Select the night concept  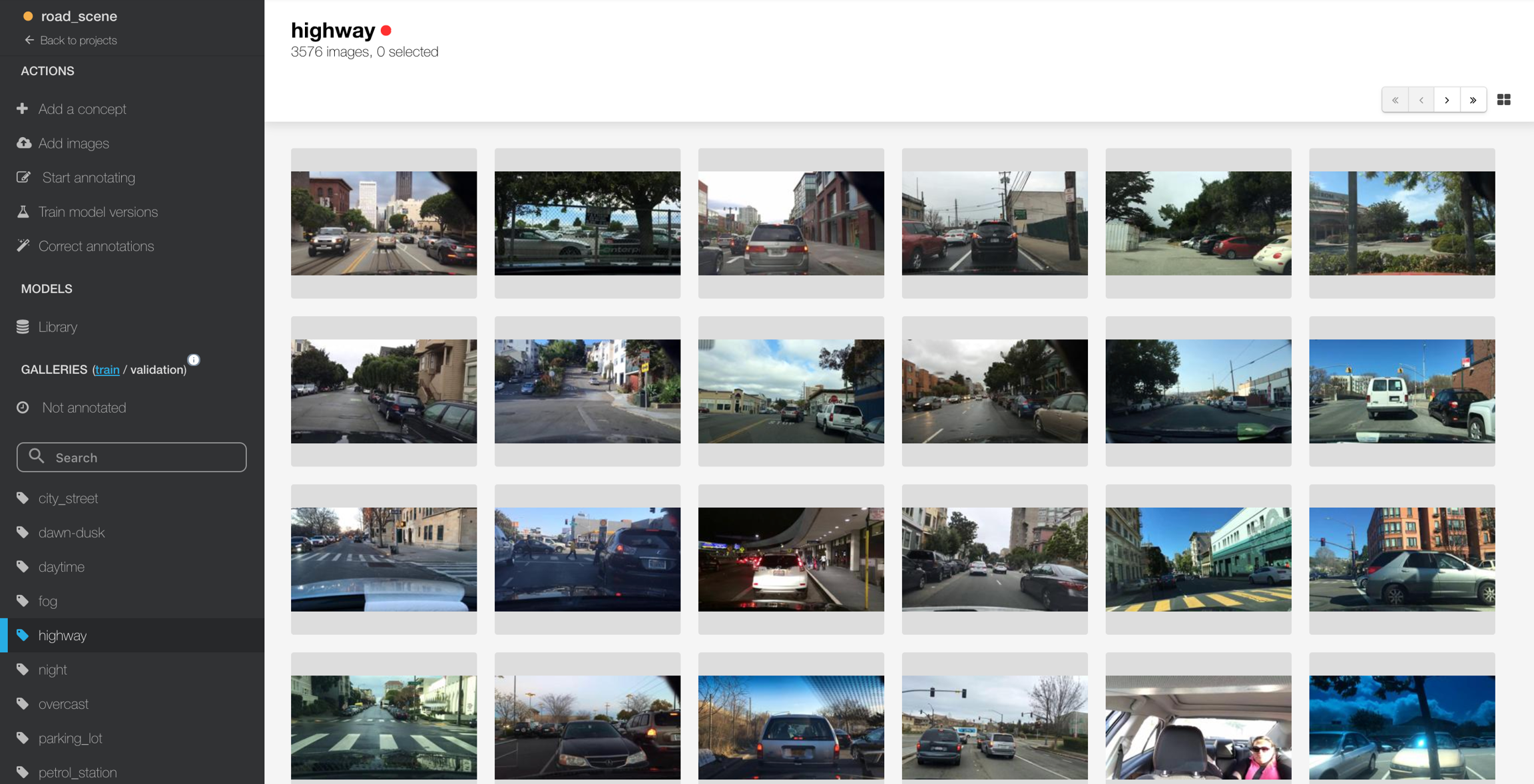[53, 670]
